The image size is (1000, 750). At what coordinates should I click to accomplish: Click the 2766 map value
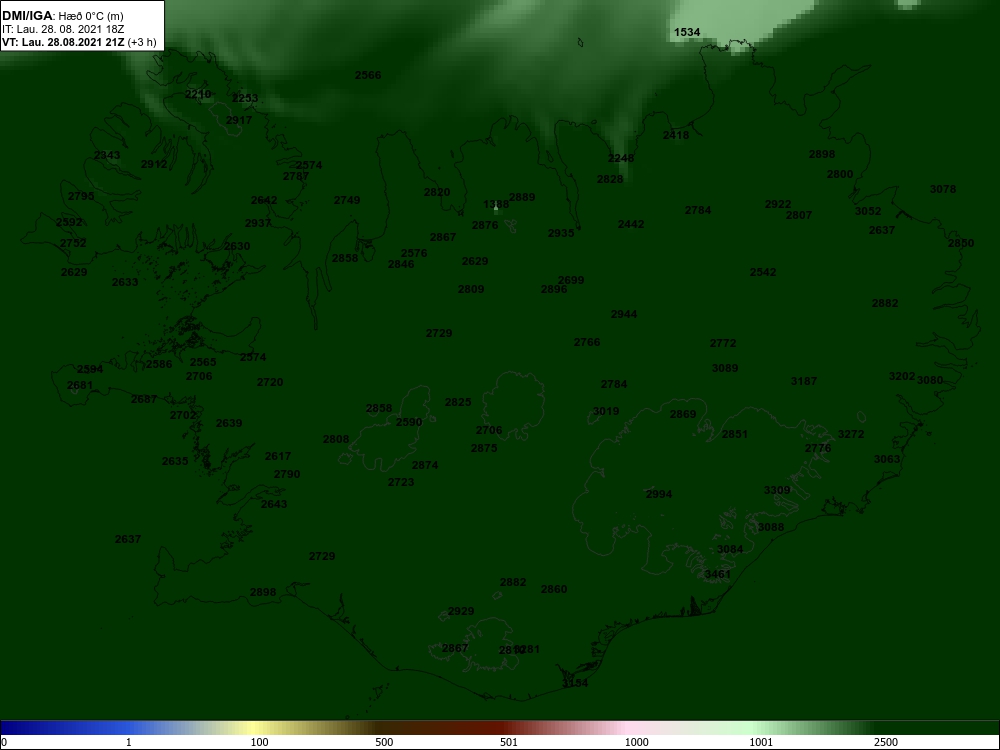(x=587, y=342)
